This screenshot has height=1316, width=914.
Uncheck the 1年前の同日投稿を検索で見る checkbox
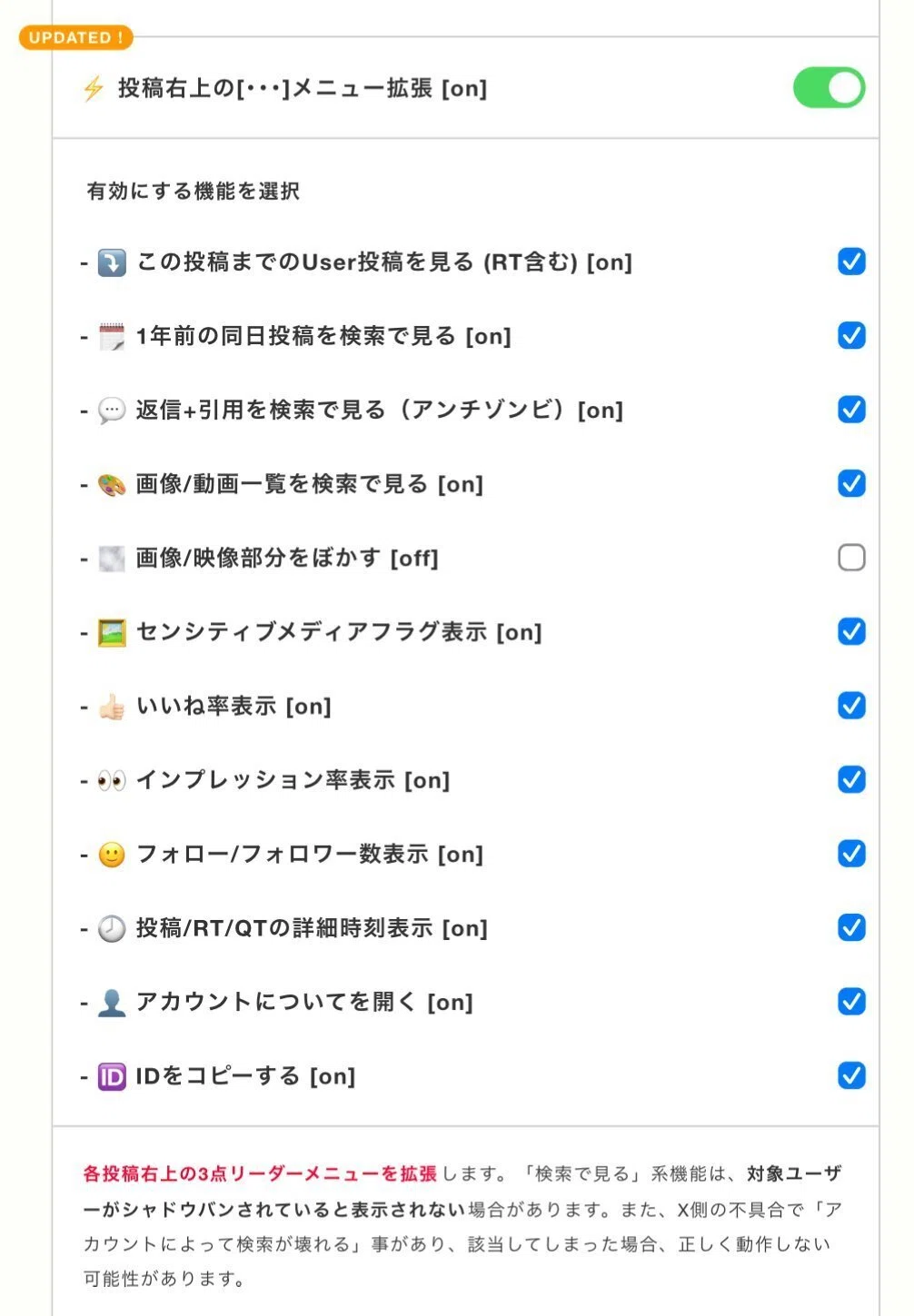coord(851,335)
